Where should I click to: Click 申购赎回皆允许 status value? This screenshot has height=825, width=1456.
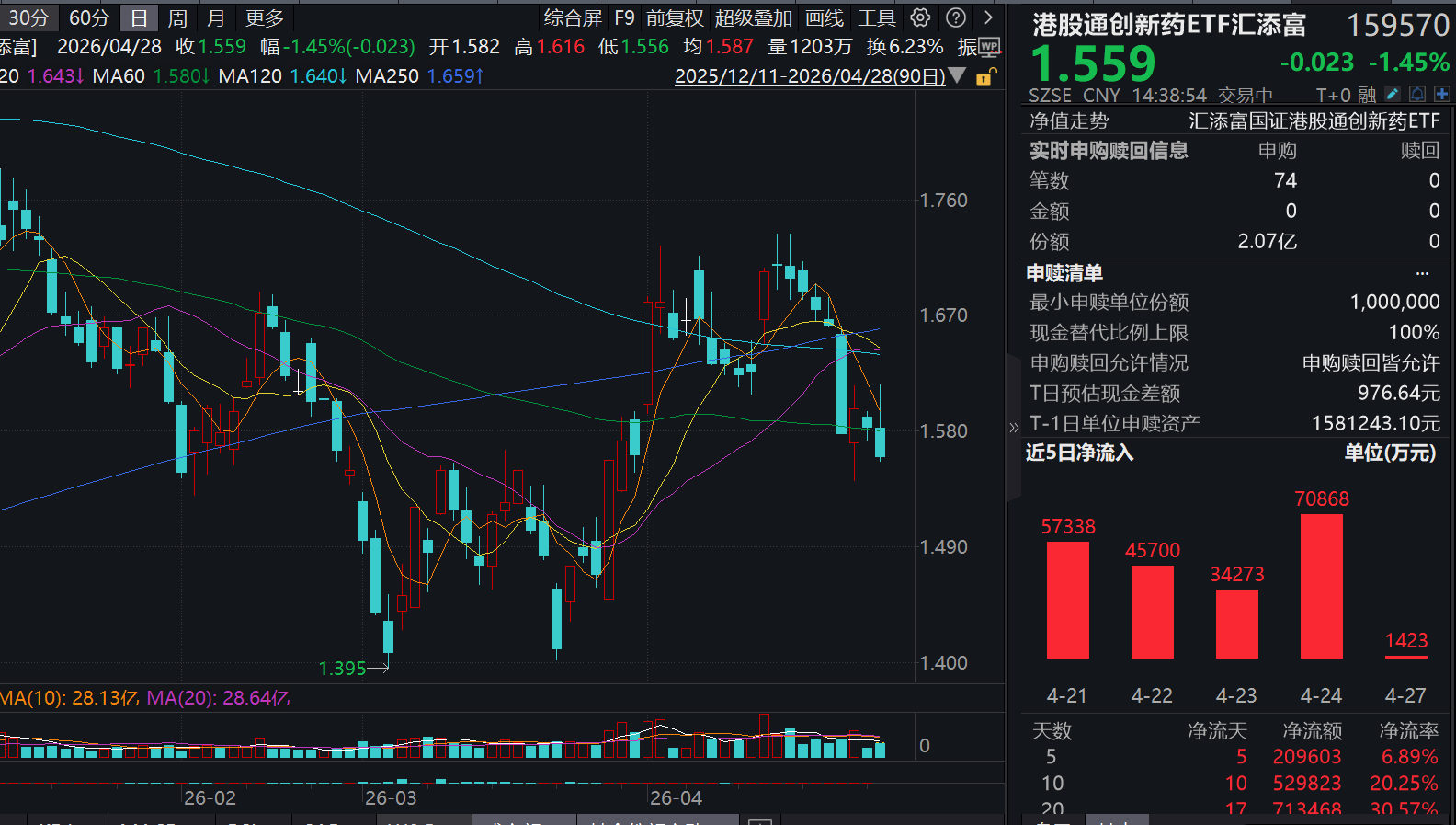[x=1371, y=363]
